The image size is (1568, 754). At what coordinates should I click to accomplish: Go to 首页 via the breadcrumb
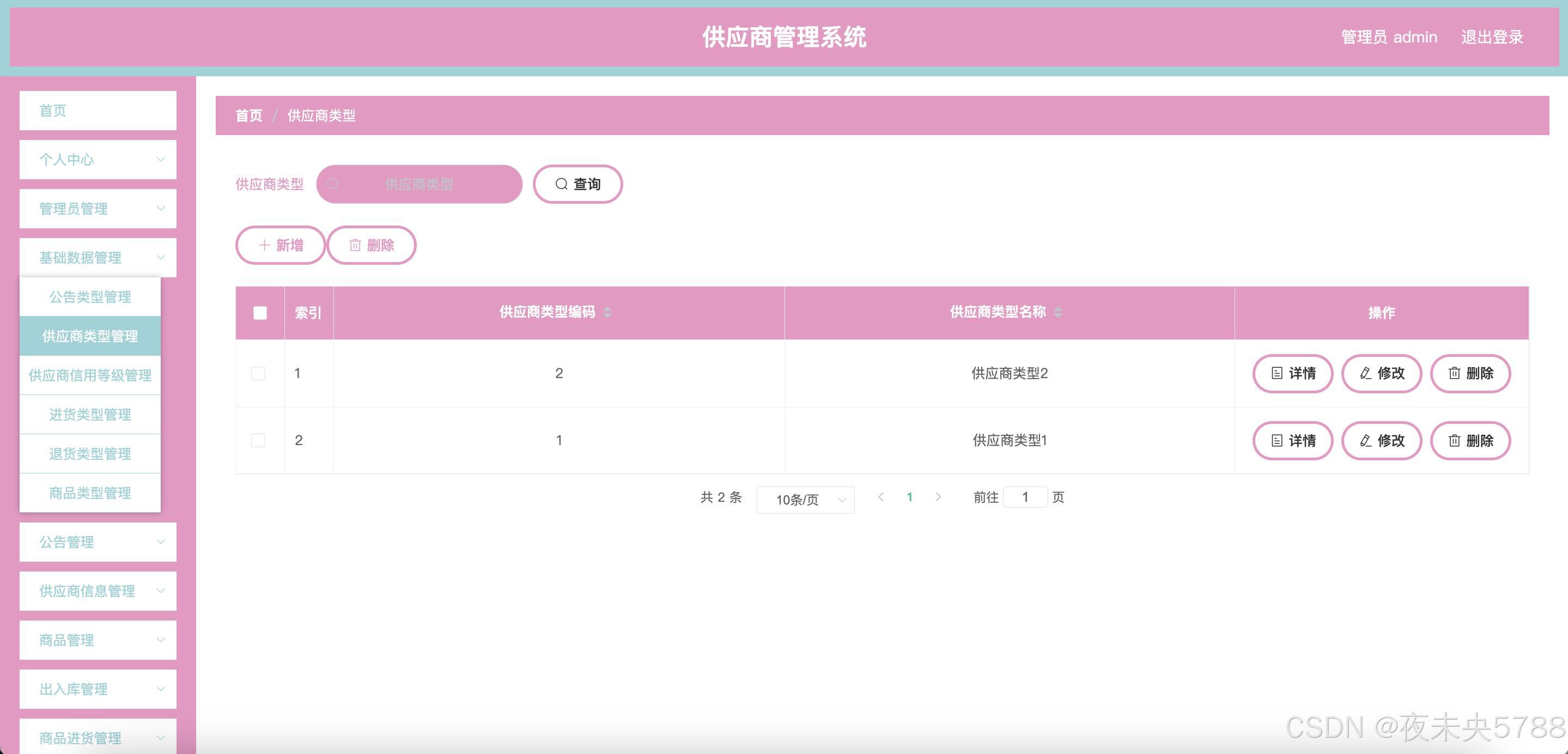[248, 115]
